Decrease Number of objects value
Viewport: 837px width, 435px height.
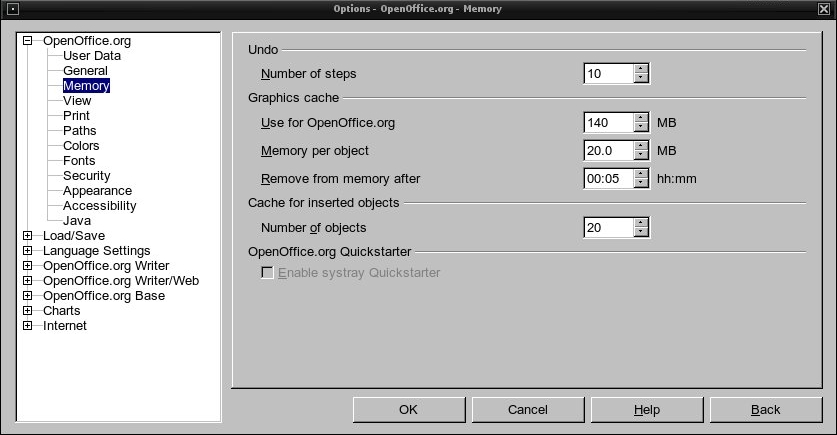click(641, 232)
